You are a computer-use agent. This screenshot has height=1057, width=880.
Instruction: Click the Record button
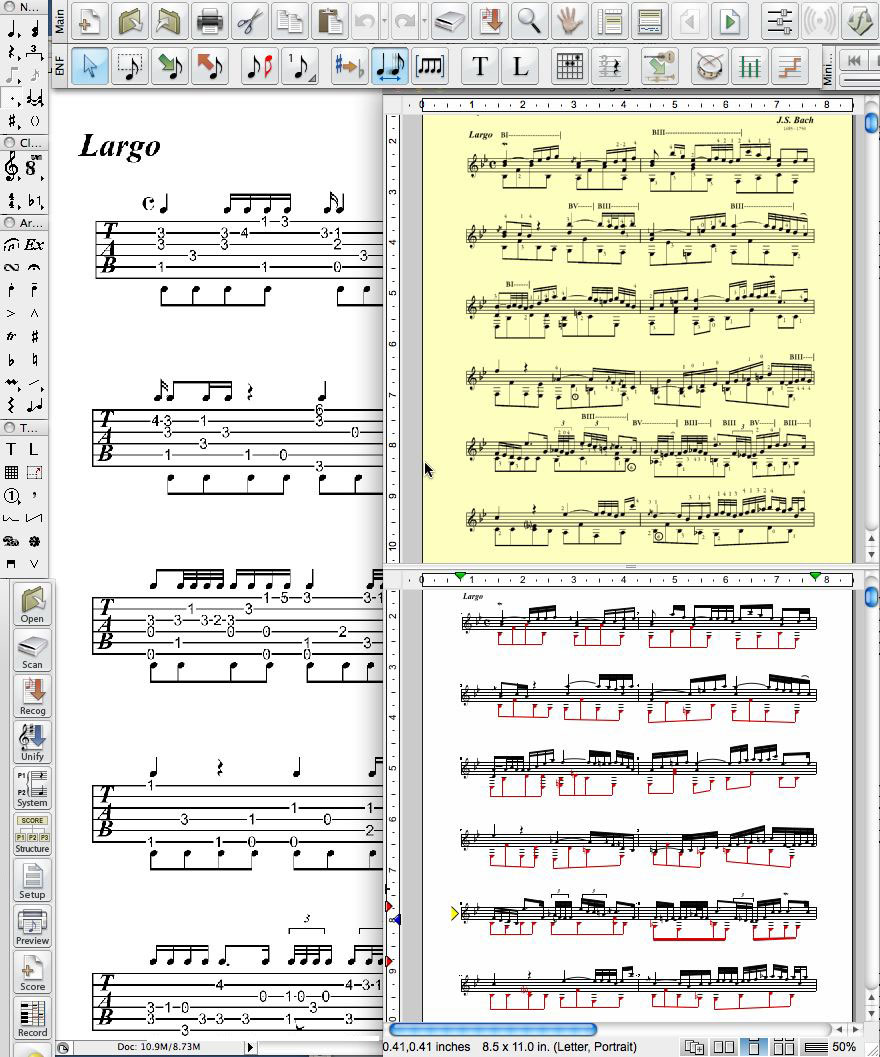(32, 1018)
